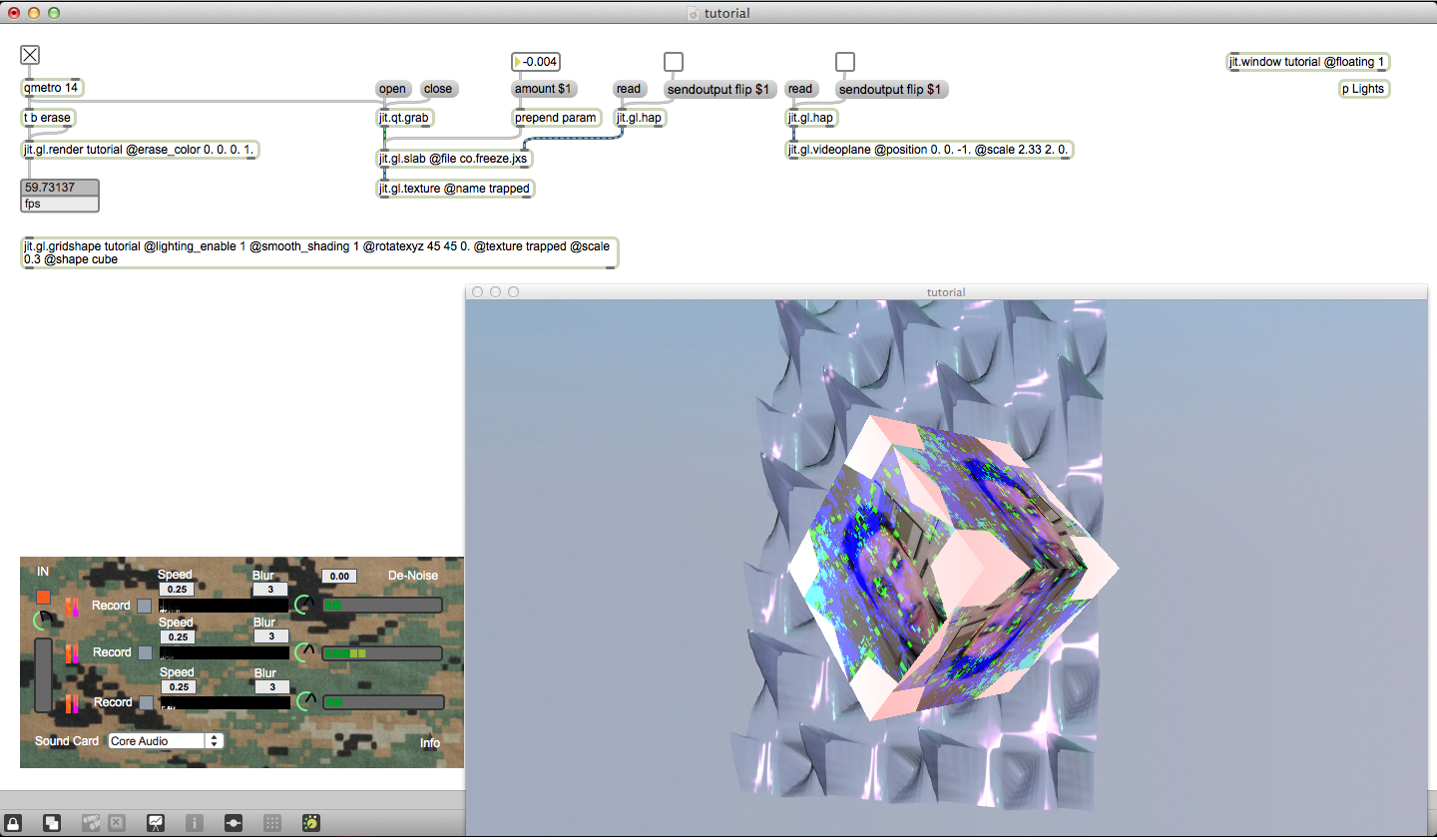Screen dimensions: 1437x840
Task: Click the bottom row Speed 0.25 field
Action: tap(179, 686)
